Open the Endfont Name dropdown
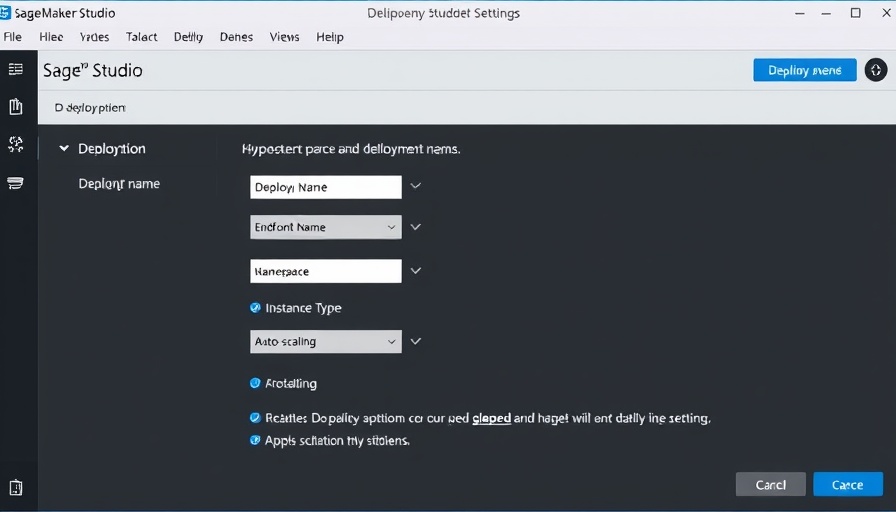 point(326,227)
